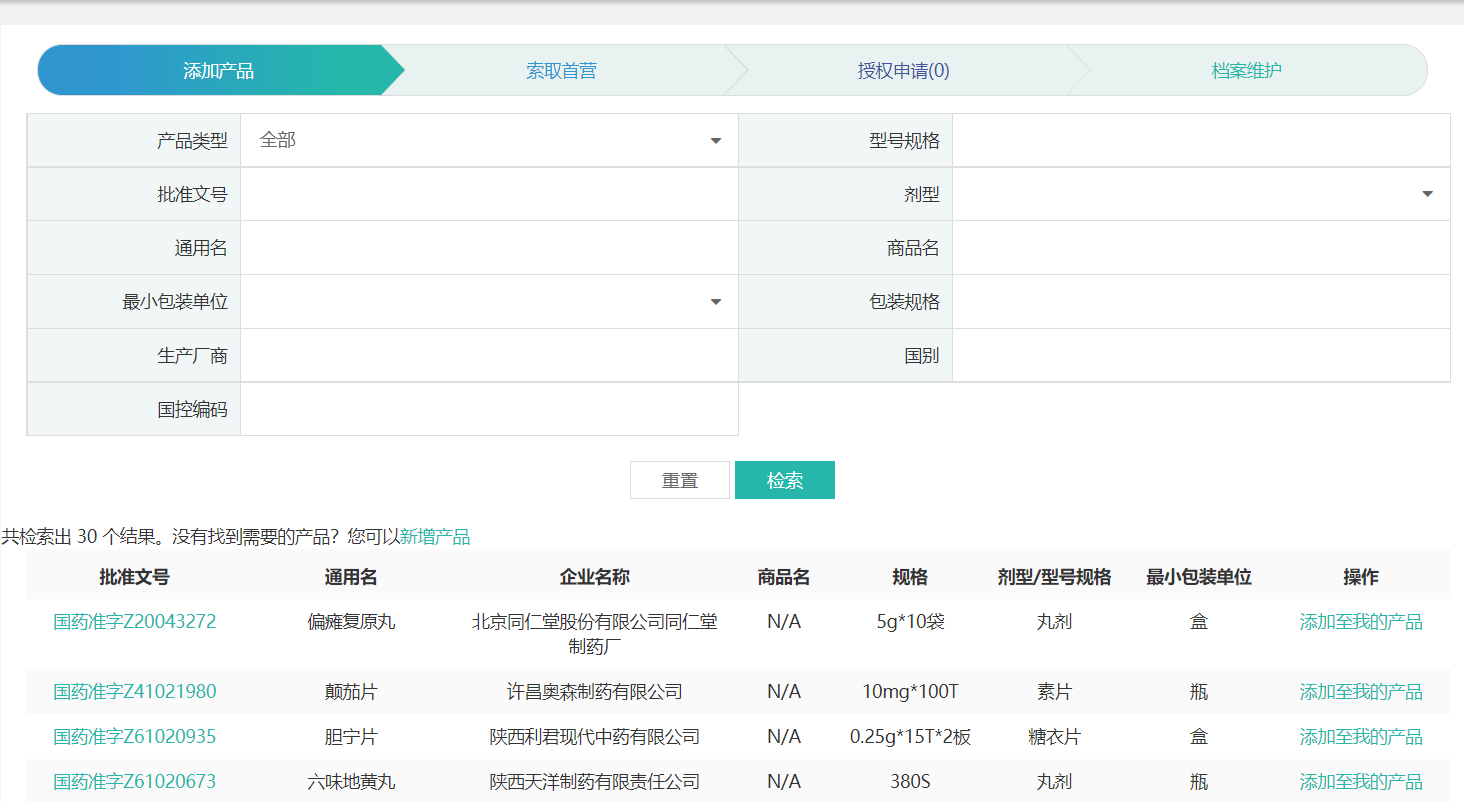This screenshot has height=802, width=1464.
Task: Click the 检索 search button
Action: pyautogui.click(x=784, y=480)
